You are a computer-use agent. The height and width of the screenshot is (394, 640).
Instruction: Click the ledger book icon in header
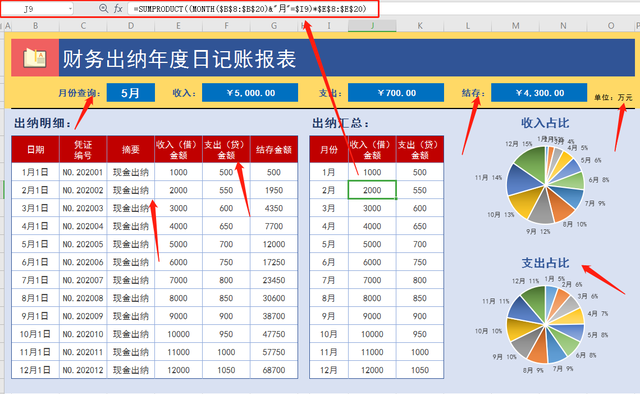tap(35, 58)
